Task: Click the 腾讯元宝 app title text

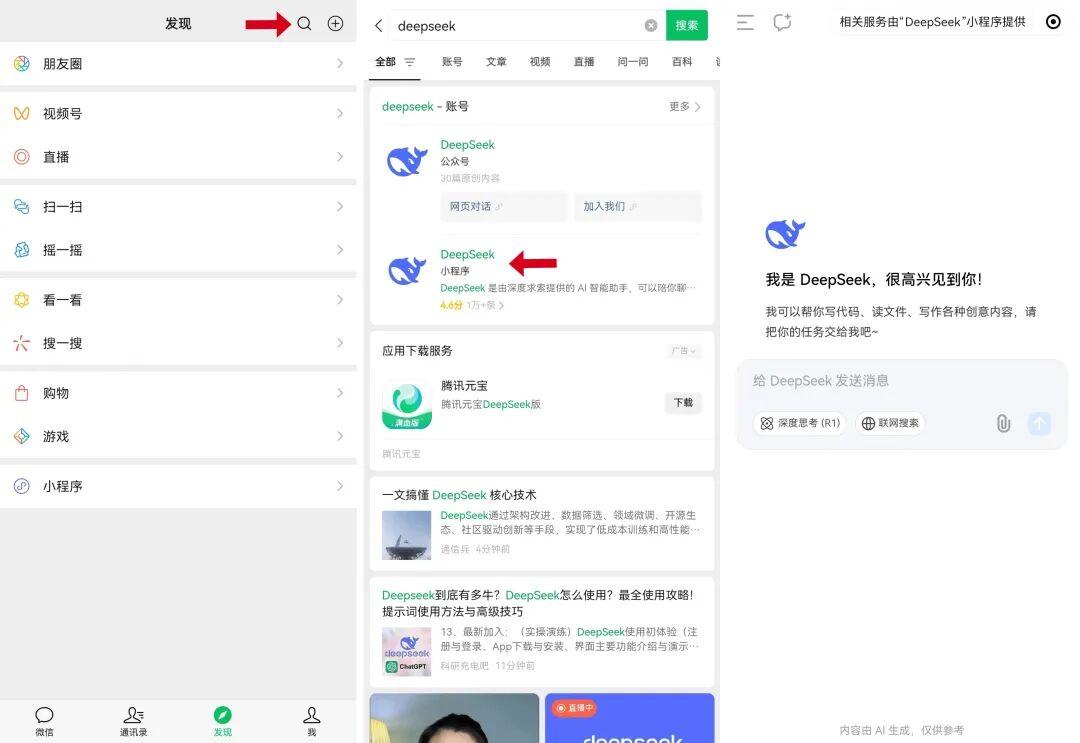Action: click(464, 386)
